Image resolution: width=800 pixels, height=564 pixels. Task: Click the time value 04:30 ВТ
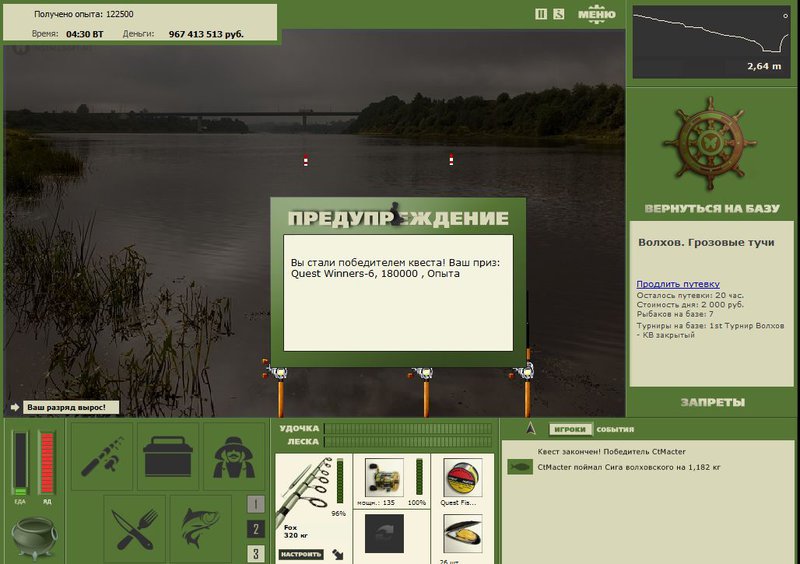[x=85, y=34]
